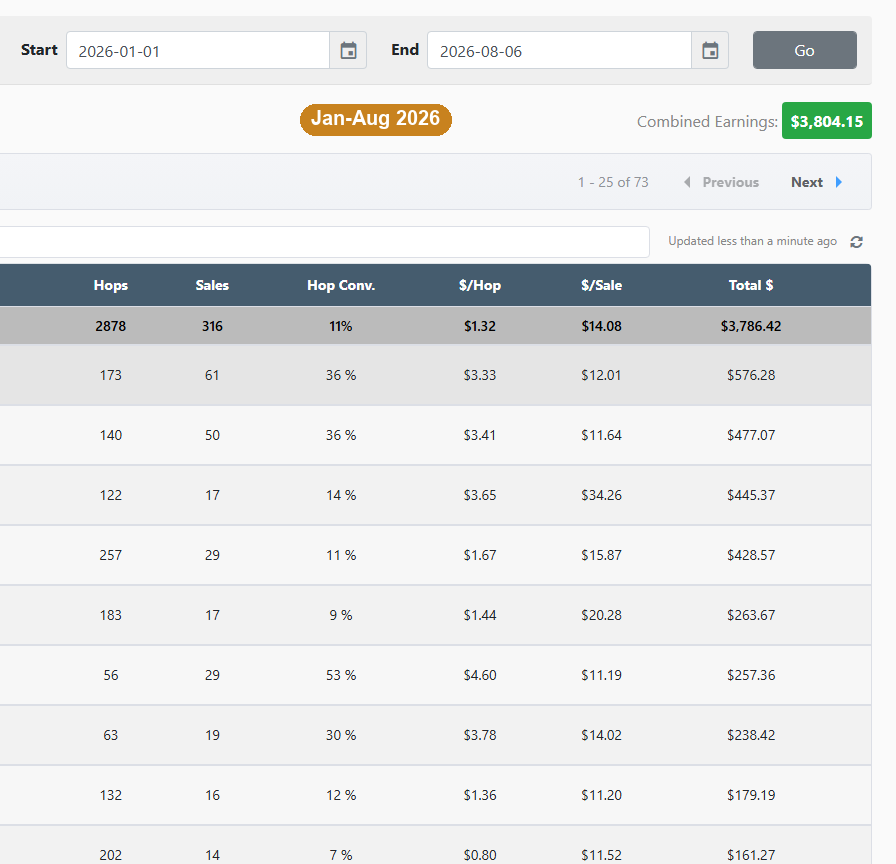Click the Hops cell showing 140
Viewport: 896px width, 864px height.
(x=111, y=435)
